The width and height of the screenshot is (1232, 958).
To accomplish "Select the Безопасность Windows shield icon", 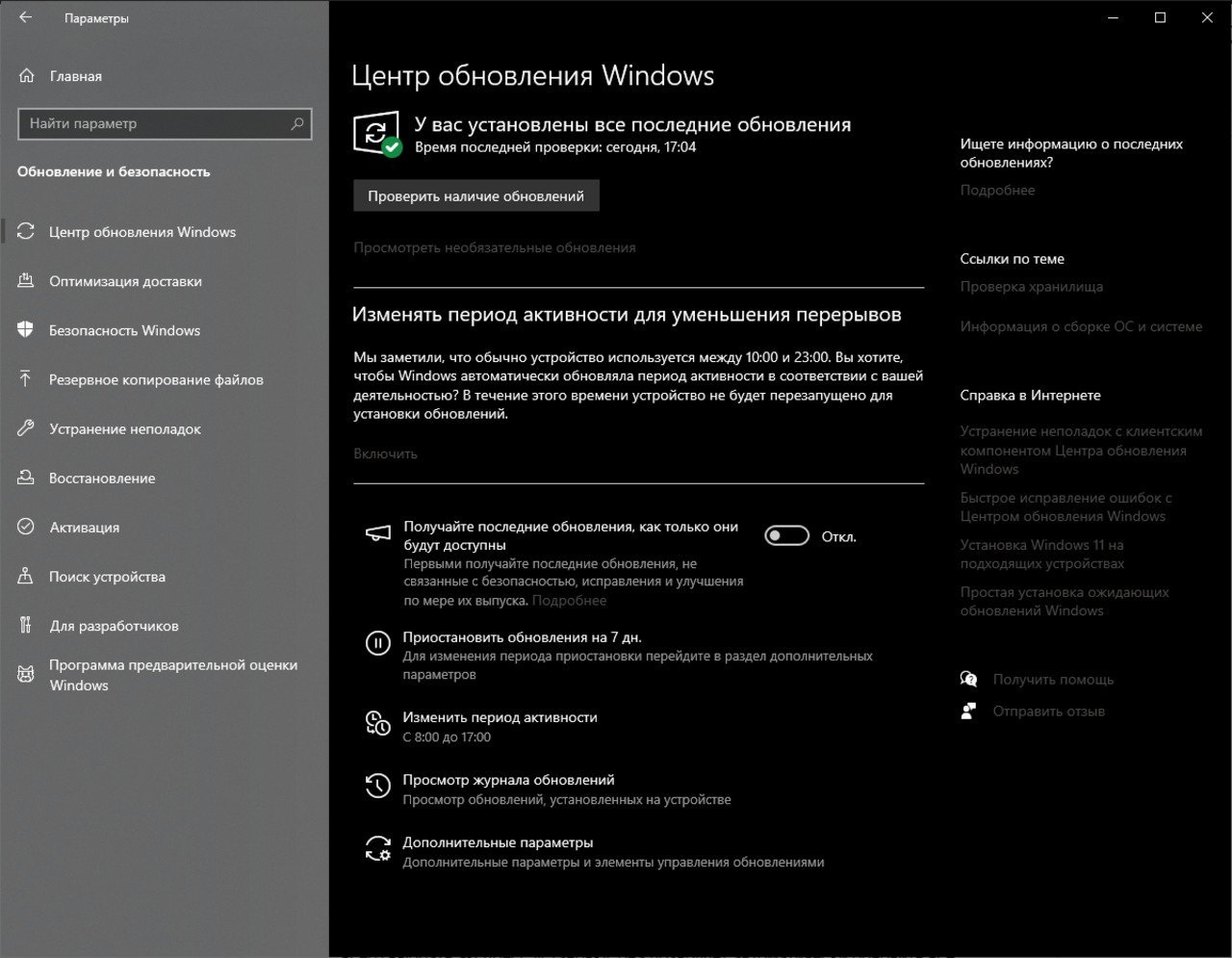I will coord(26,329).
